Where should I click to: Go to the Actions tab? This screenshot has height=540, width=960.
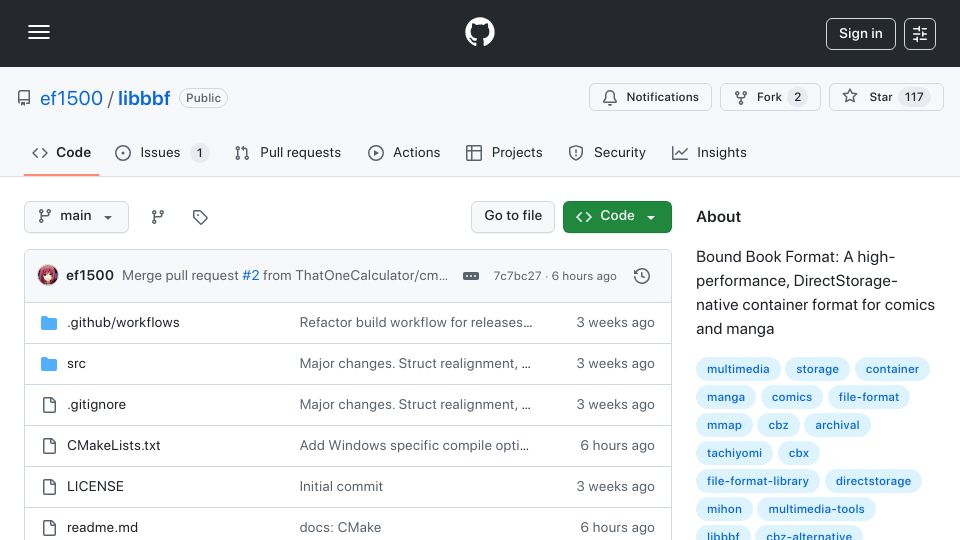(x=404, y=152)
